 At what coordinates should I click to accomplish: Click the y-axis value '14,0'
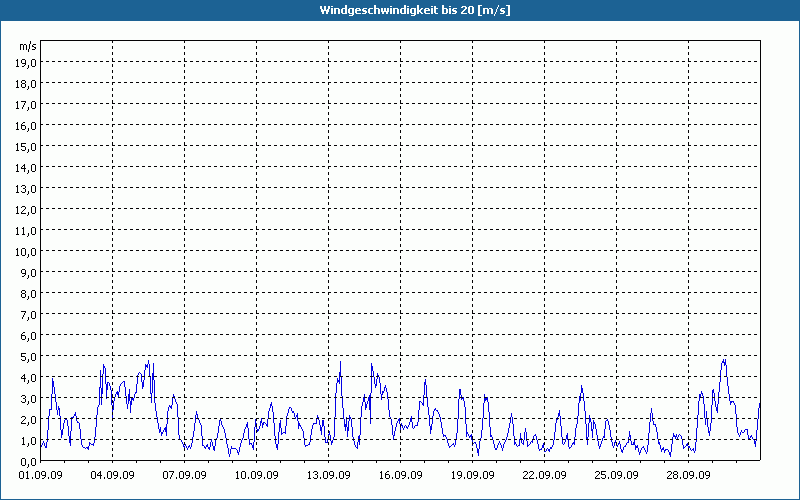26,168
